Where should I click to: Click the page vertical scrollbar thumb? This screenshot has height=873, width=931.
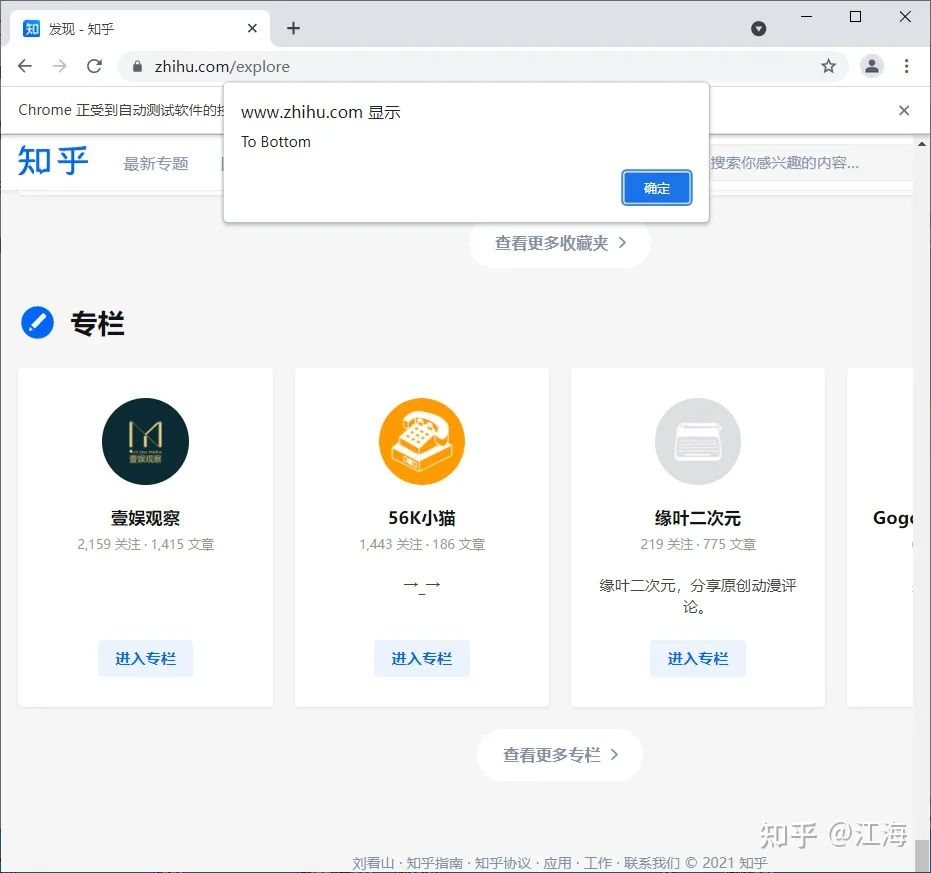(x=921, y=855)
